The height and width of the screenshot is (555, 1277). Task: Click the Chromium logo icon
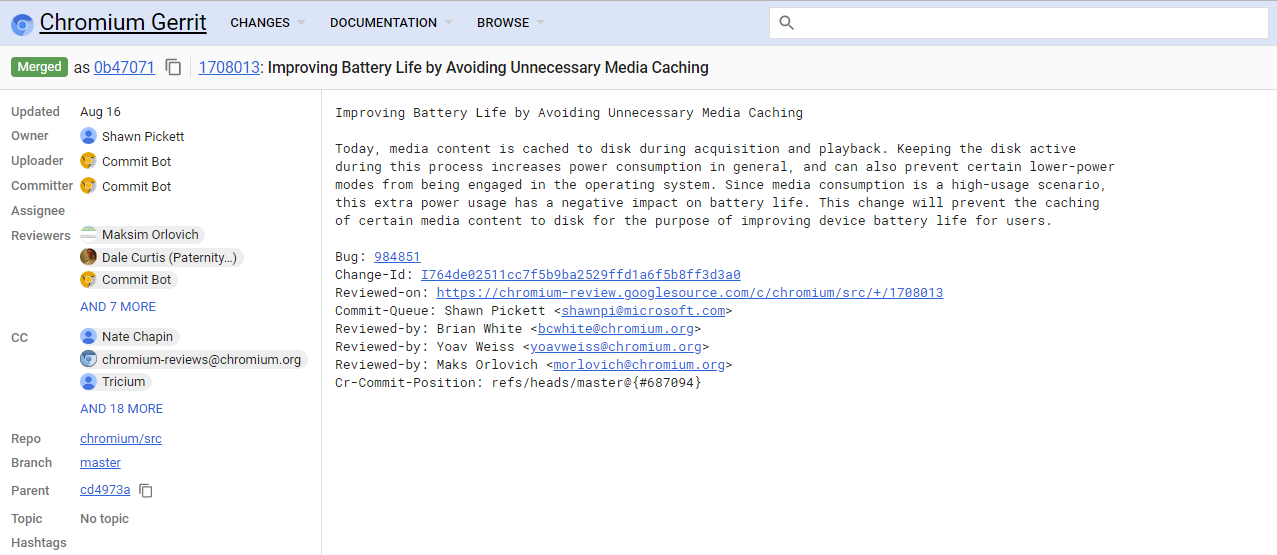(22, 23)
